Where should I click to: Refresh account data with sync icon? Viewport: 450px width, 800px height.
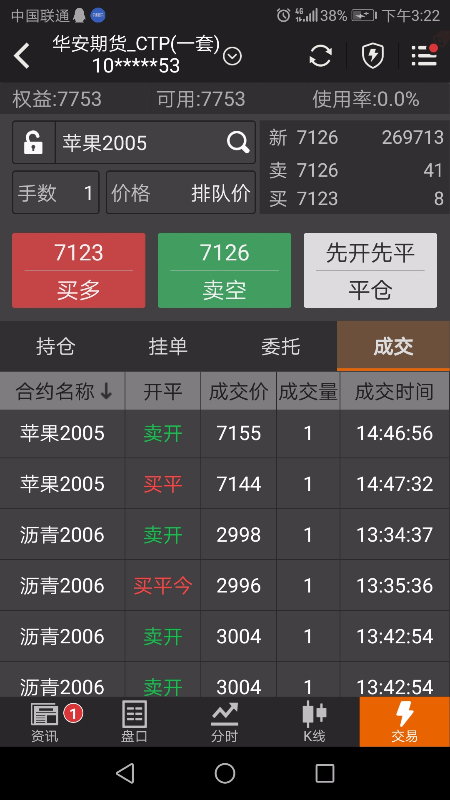320,56
